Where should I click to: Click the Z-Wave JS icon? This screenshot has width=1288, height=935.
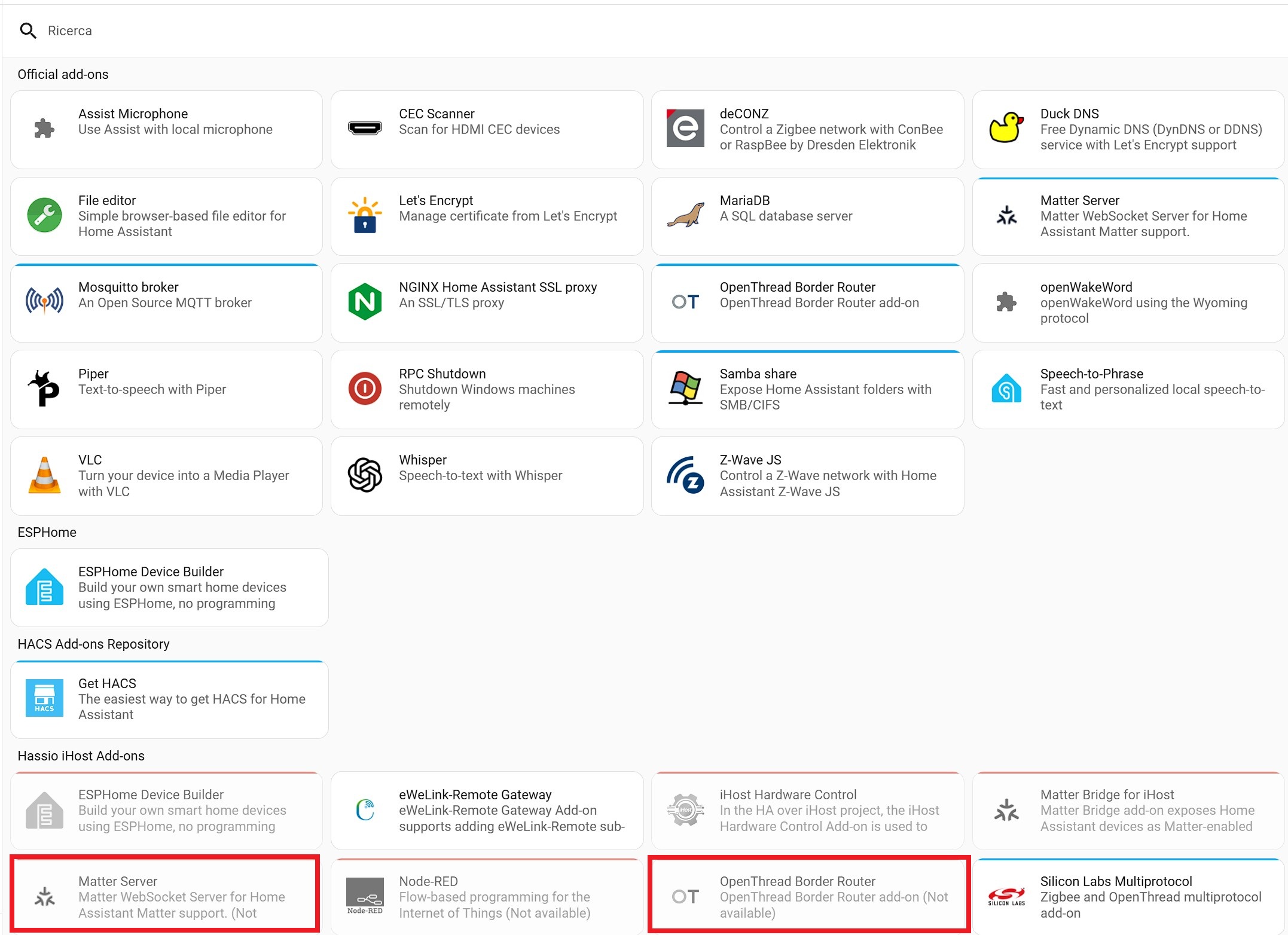(x=685, y=475)
